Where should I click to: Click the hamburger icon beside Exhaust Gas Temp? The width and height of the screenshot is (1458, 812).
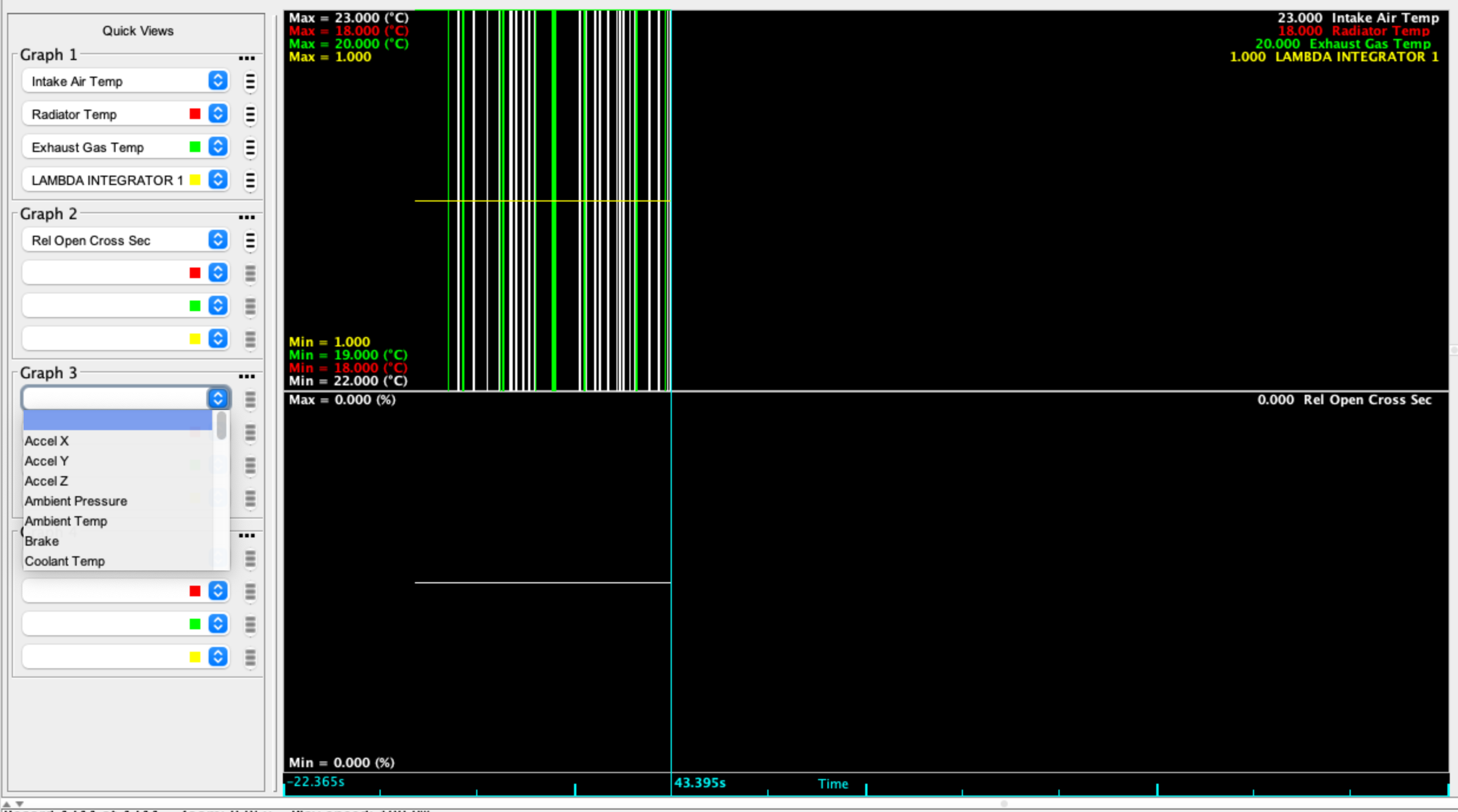point(250,147)
